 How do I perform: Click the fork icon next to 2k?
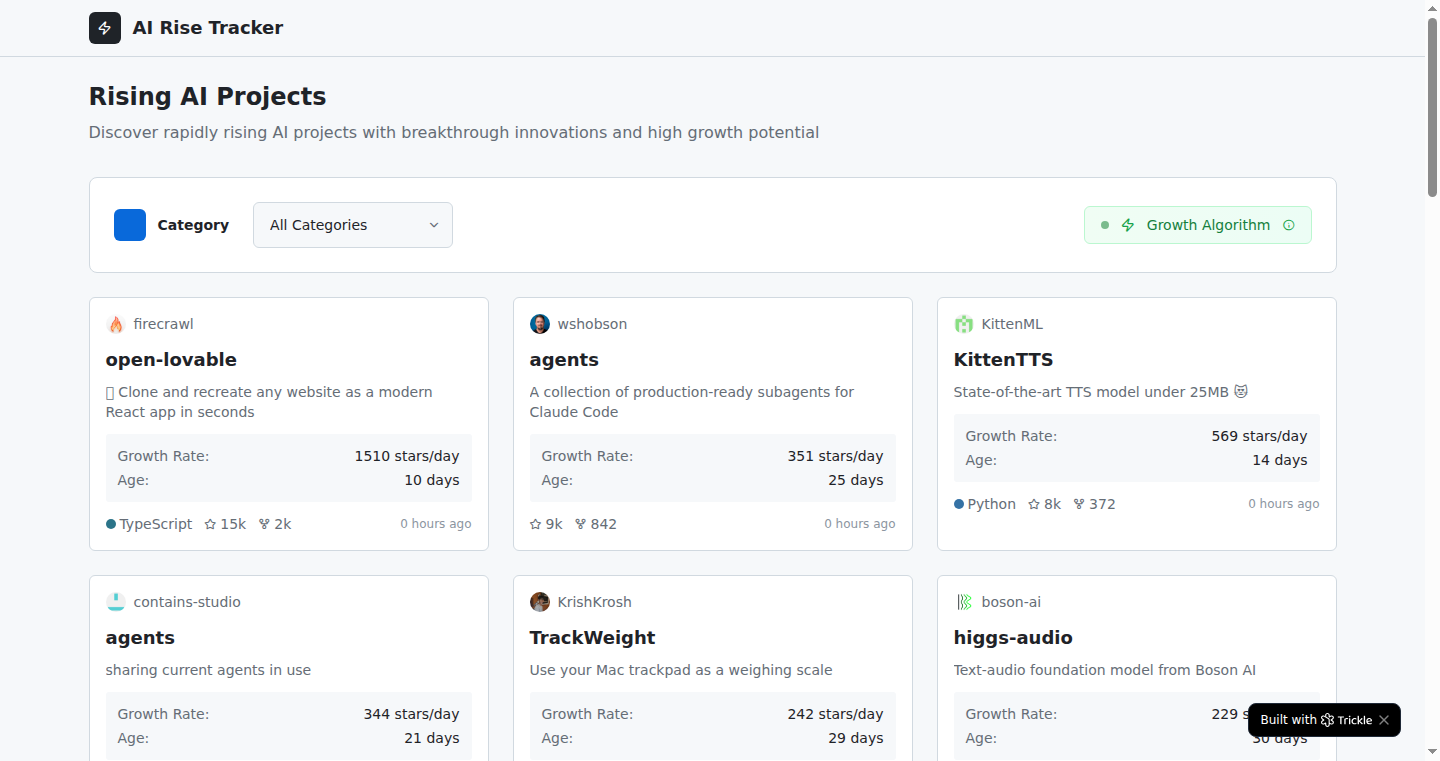coord(264,524)
